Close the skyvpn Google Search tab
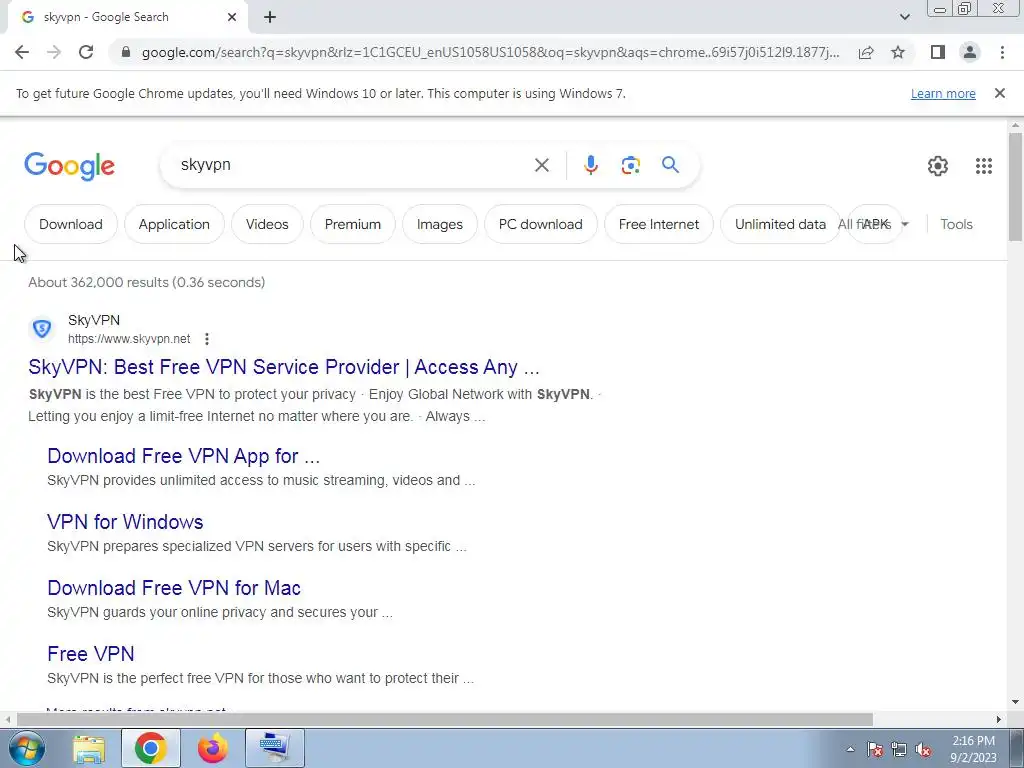 232,18
